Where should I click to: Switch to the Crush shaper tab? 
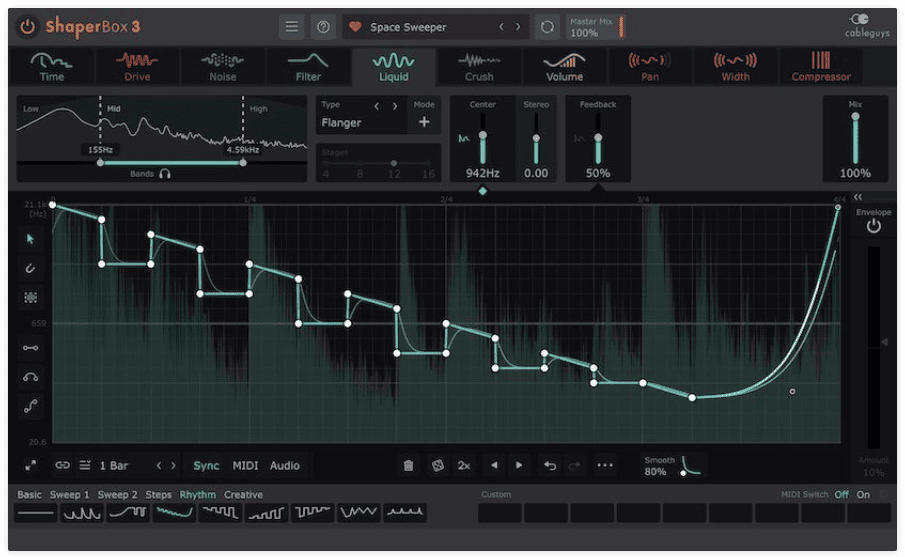point(479,66)
